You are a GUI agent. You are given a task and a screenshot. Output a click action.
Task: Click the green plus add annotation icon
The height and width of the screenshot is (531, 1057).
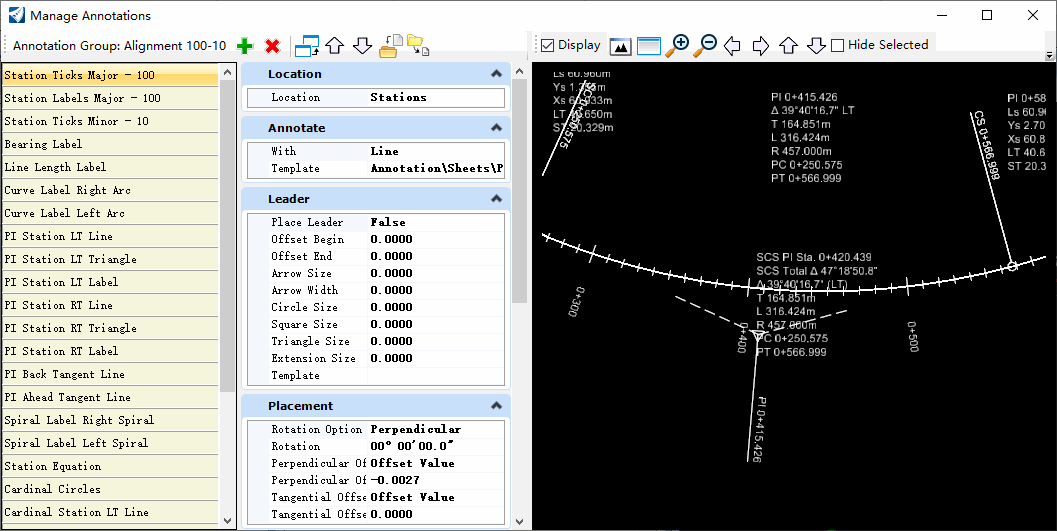[x=245, y=46]
